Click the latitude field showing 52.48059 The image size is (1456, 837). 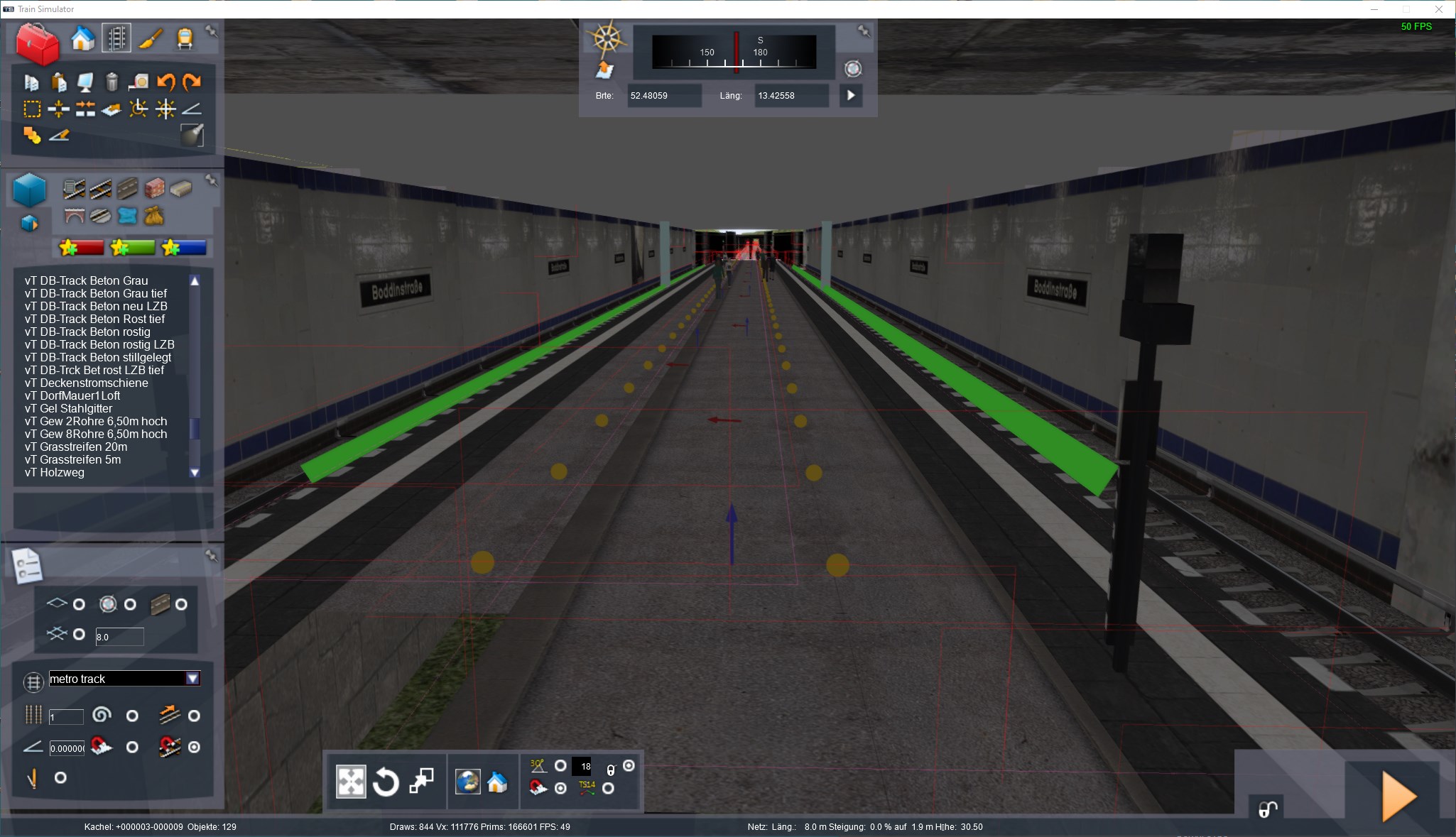663,96
